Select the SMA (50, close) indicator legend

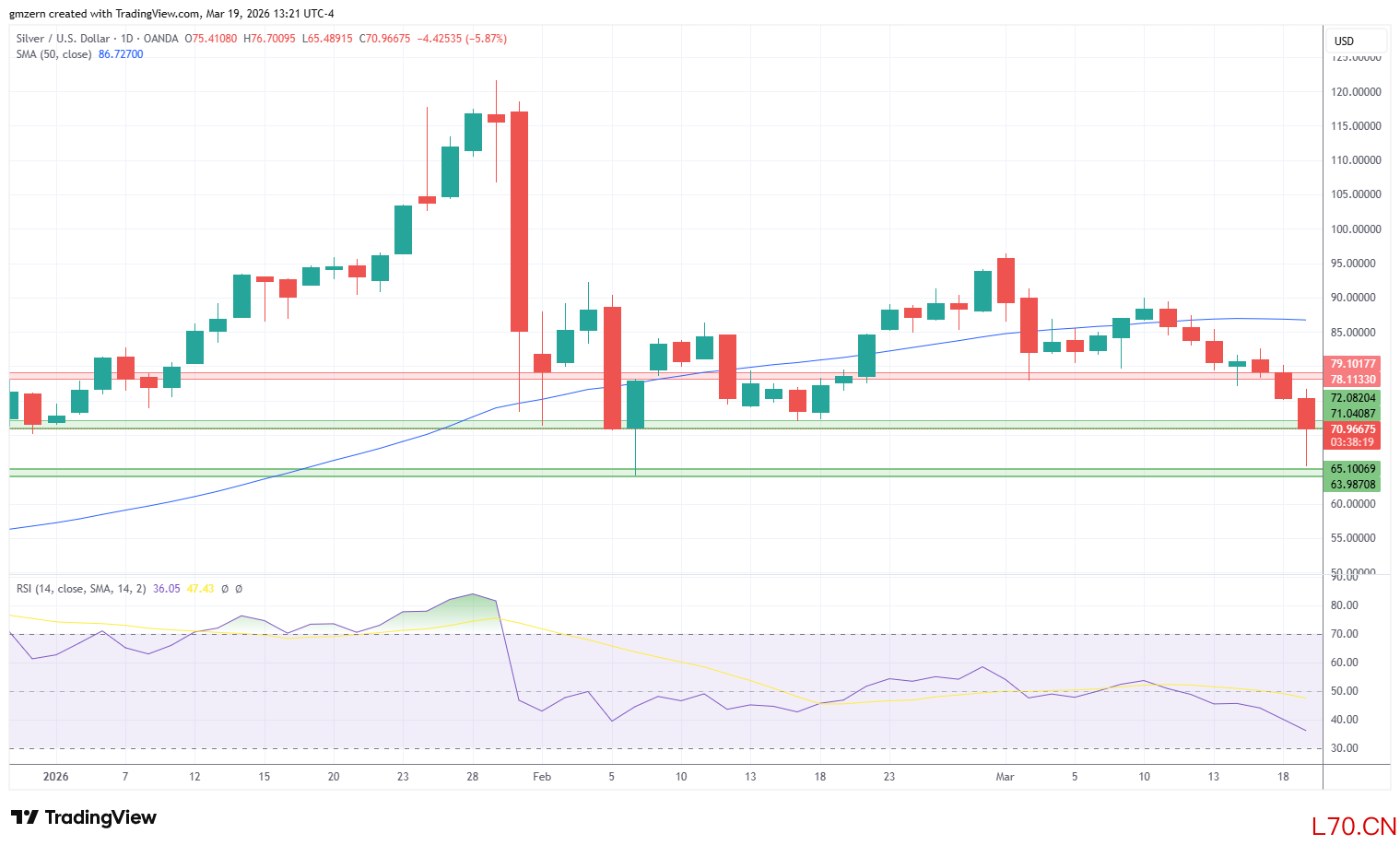point(54,54)
